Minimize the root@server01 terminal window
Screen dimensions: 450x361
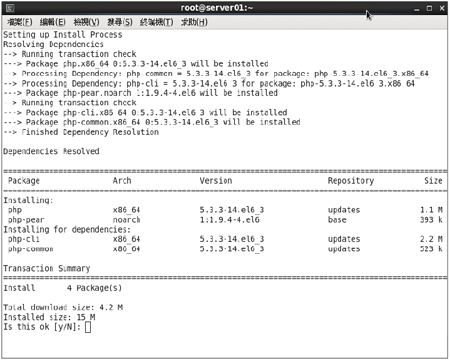click(417, 9)
